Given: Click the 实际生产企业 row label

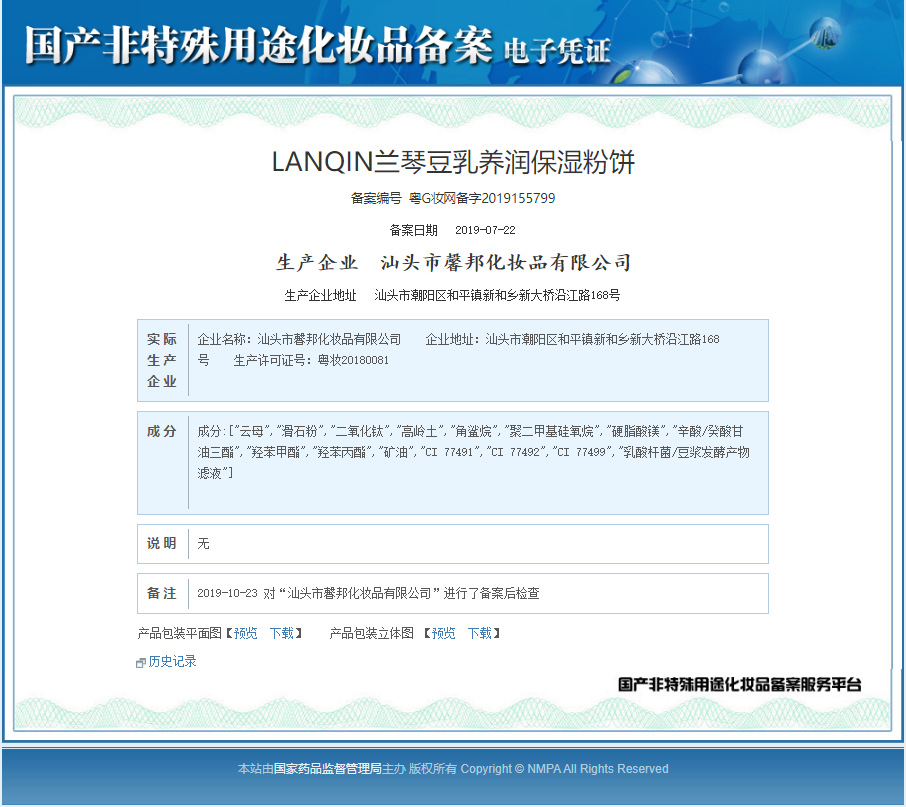Looking at the screenshot, I should coord(162,360).
